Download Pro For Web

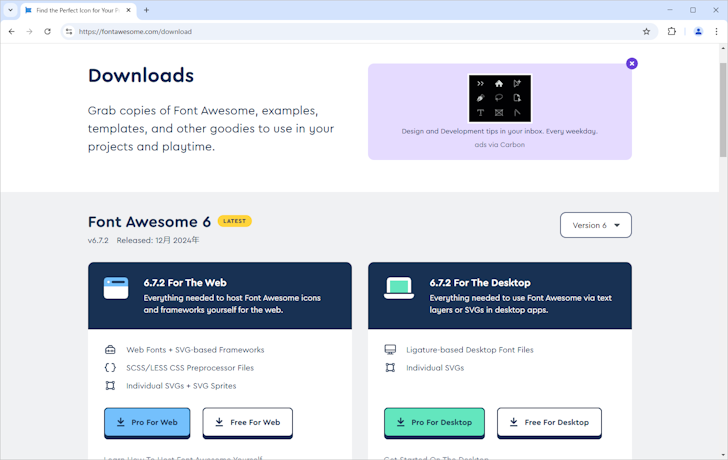(147, 422)
